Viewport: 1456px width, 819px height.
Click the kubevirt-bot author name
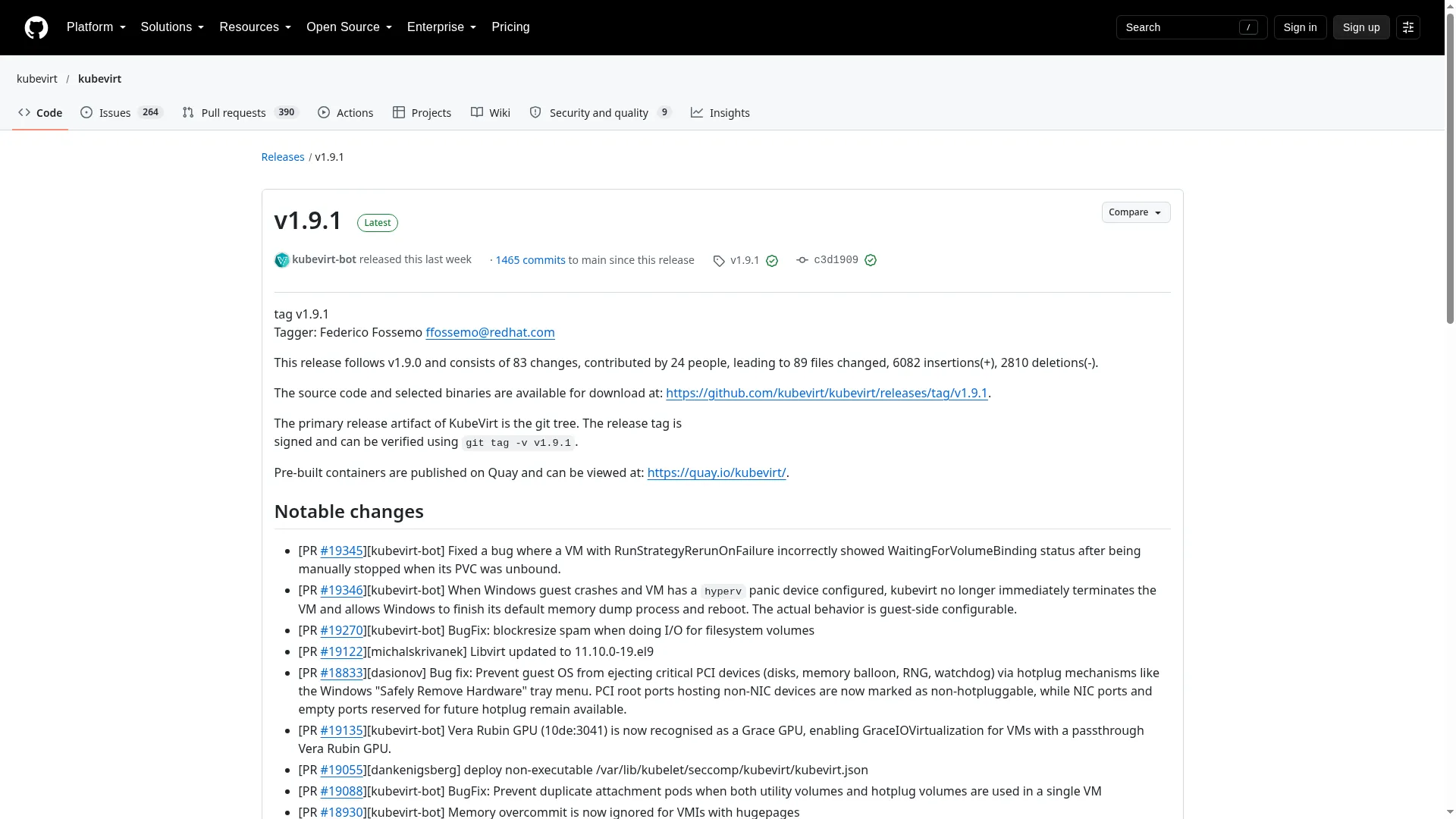[x=324, y=259]
